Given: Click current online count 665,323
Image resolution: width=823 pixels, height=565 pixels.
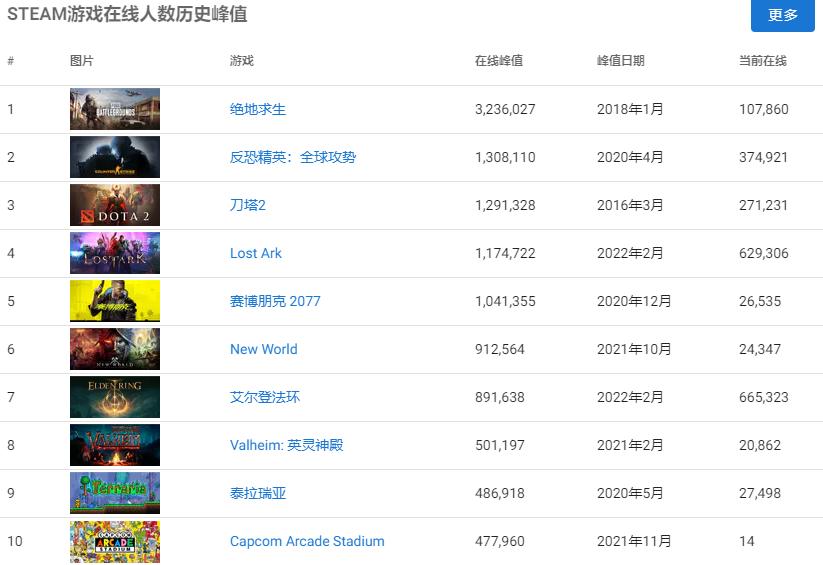Looking at the screenshot, I should (x=764, y=397).
